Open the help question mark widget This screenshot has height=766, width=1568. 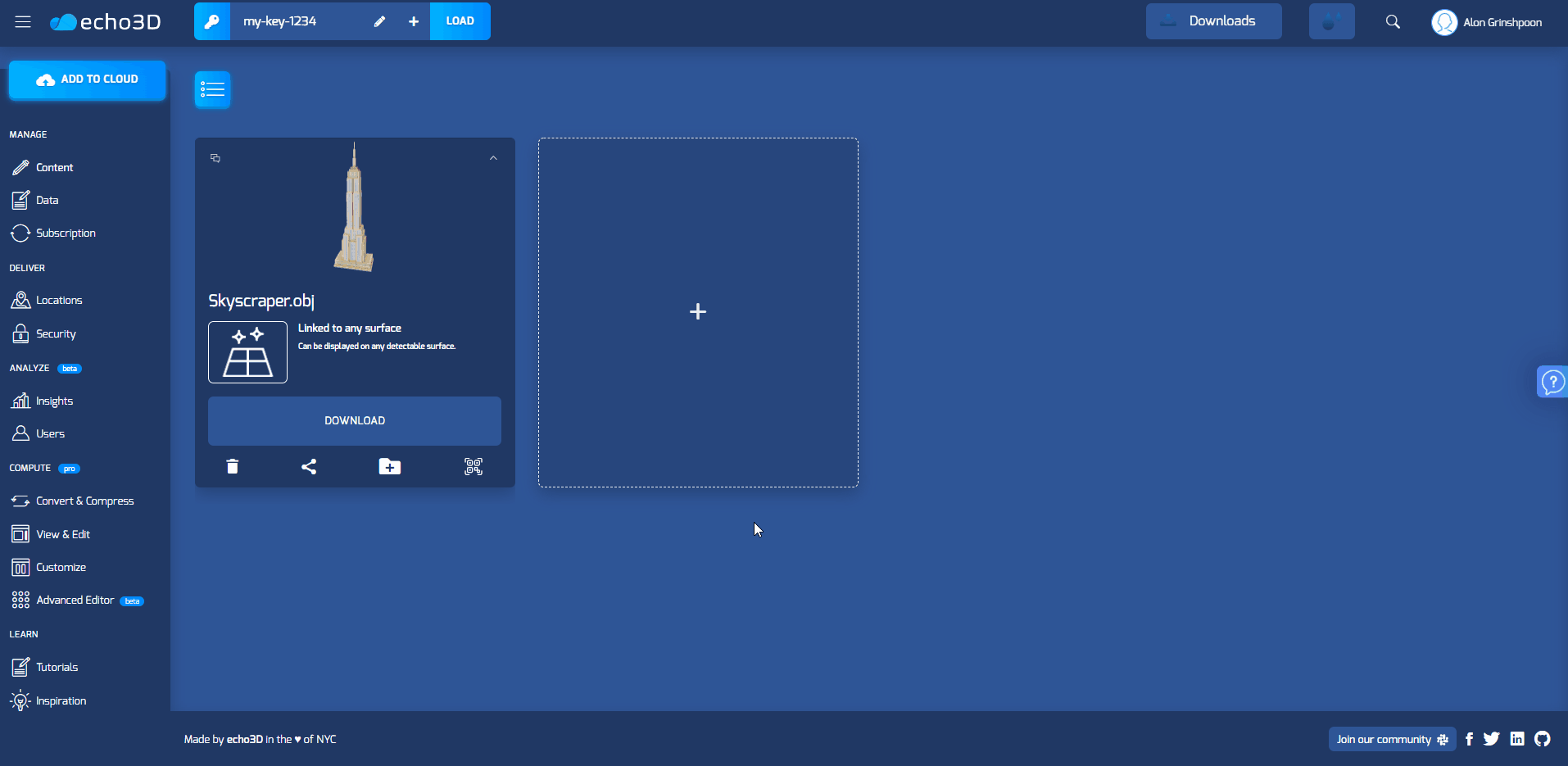[1552, 382]
